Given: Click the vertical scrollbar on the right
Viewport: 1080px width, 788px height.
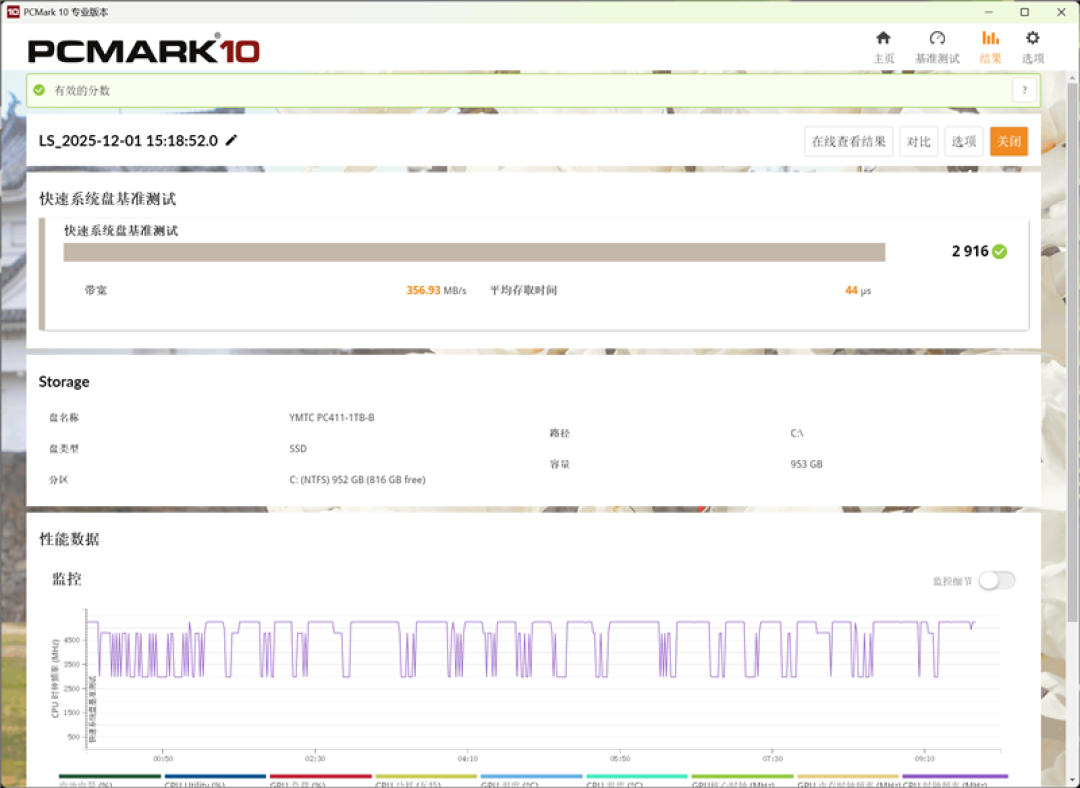Looking at the screenshot, I should coord(1073,351).
